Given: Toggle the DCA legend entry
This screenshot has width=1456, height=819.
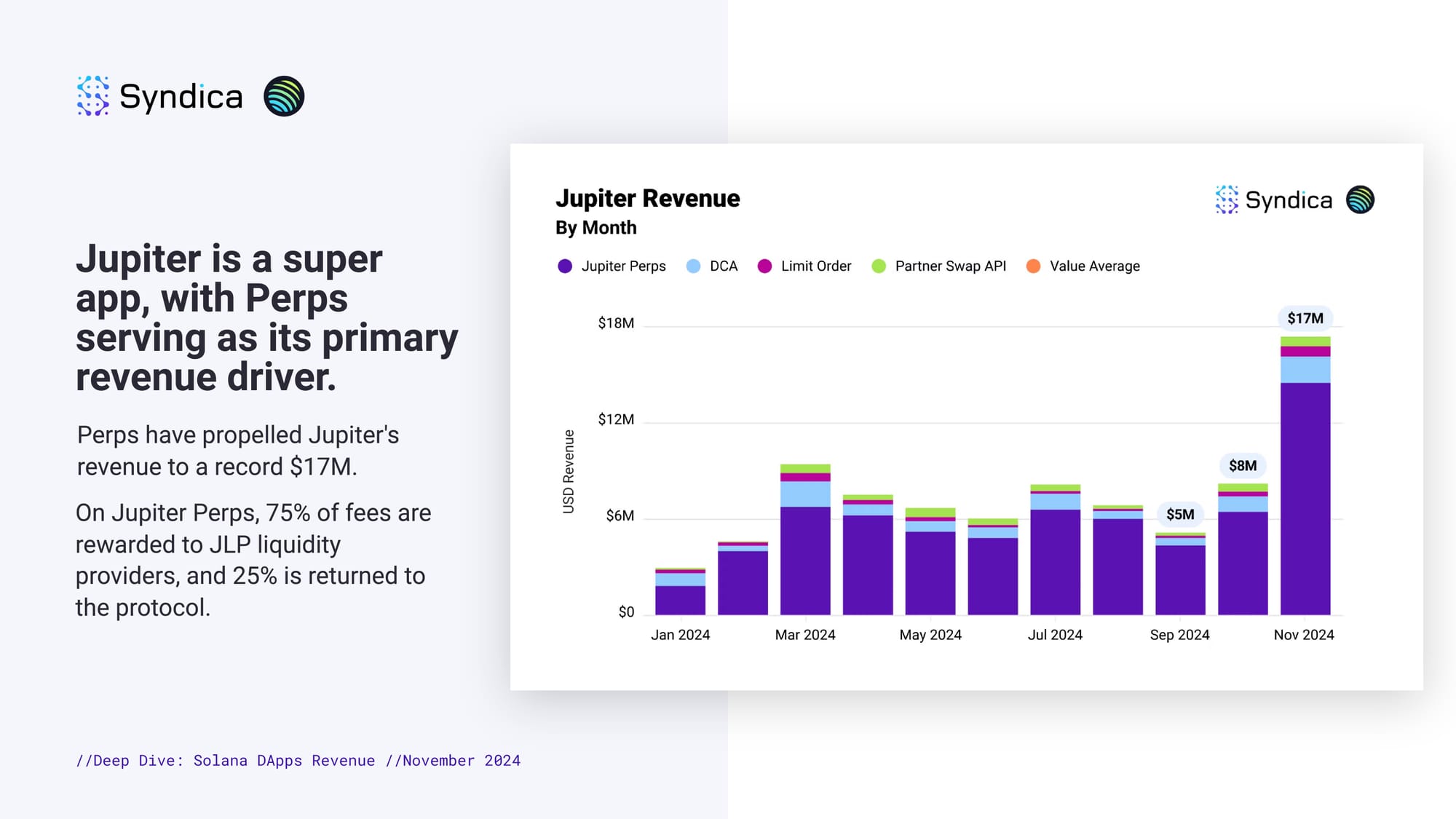Looking at the screenshot, I should click(723, 266).
